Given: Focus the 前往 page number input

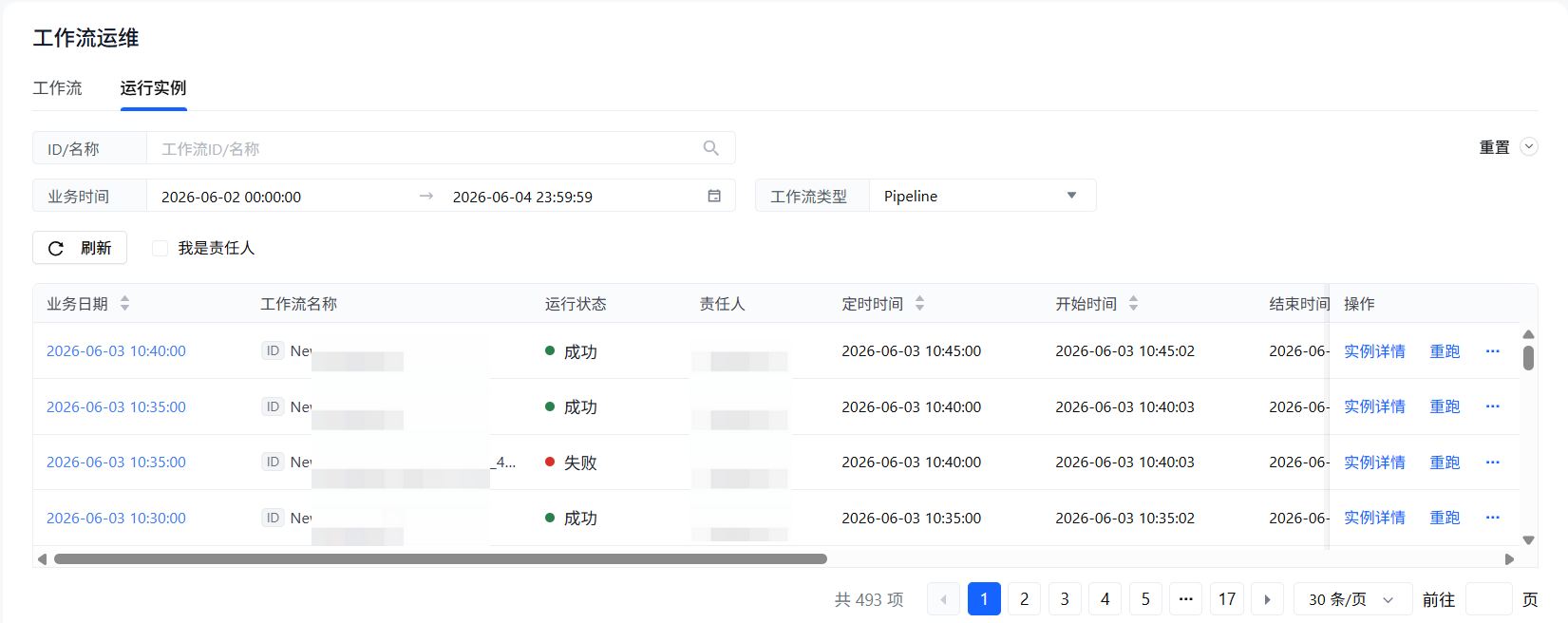Looking at the screenshot, I should point(1488,599).
